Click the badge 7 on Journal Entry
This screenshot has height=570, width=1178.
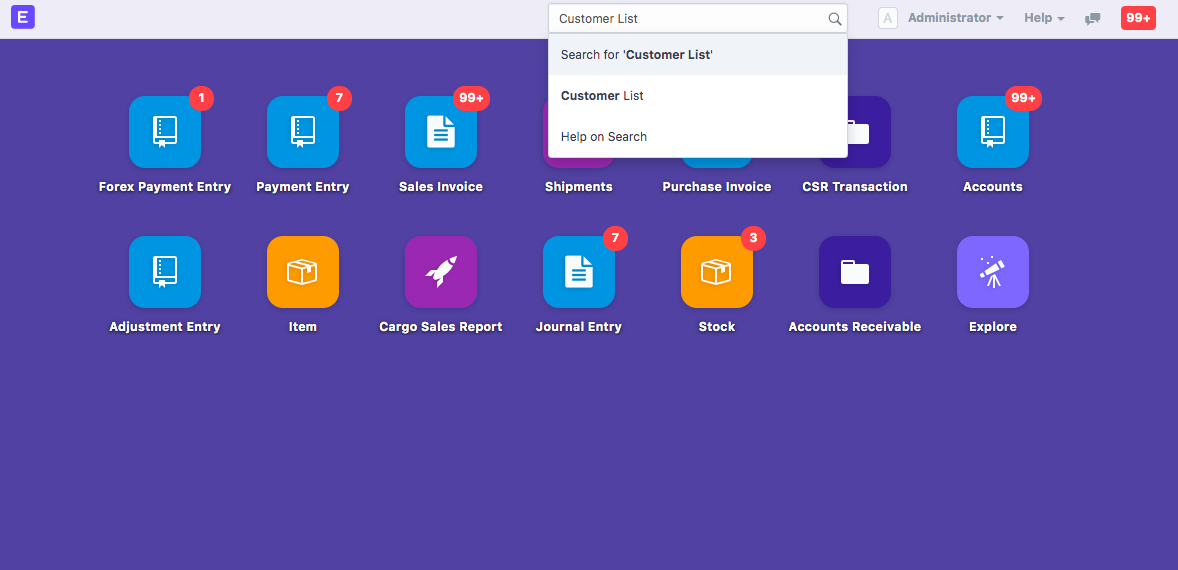click(615, 239)
